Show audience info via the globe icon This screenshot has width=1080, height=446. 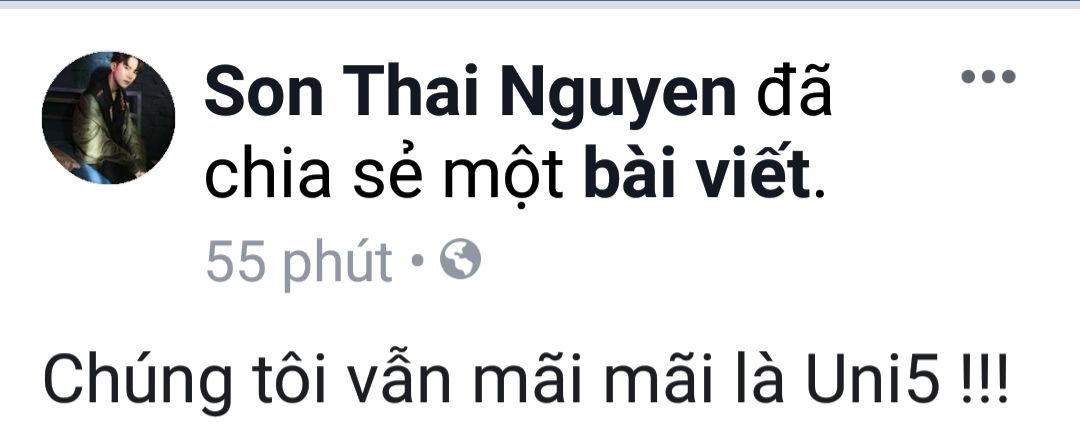pyautogui.click(x=460, y=259)
